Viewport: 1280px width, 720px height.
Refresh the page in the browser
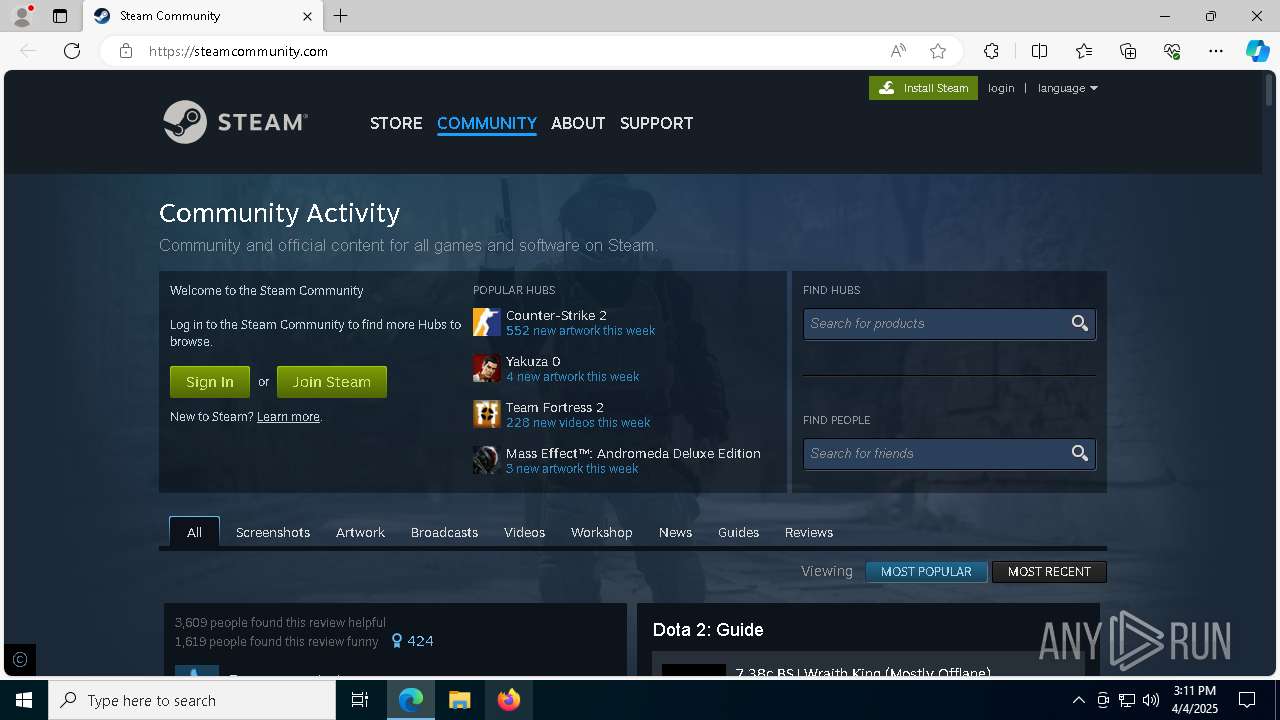(72, 51)
